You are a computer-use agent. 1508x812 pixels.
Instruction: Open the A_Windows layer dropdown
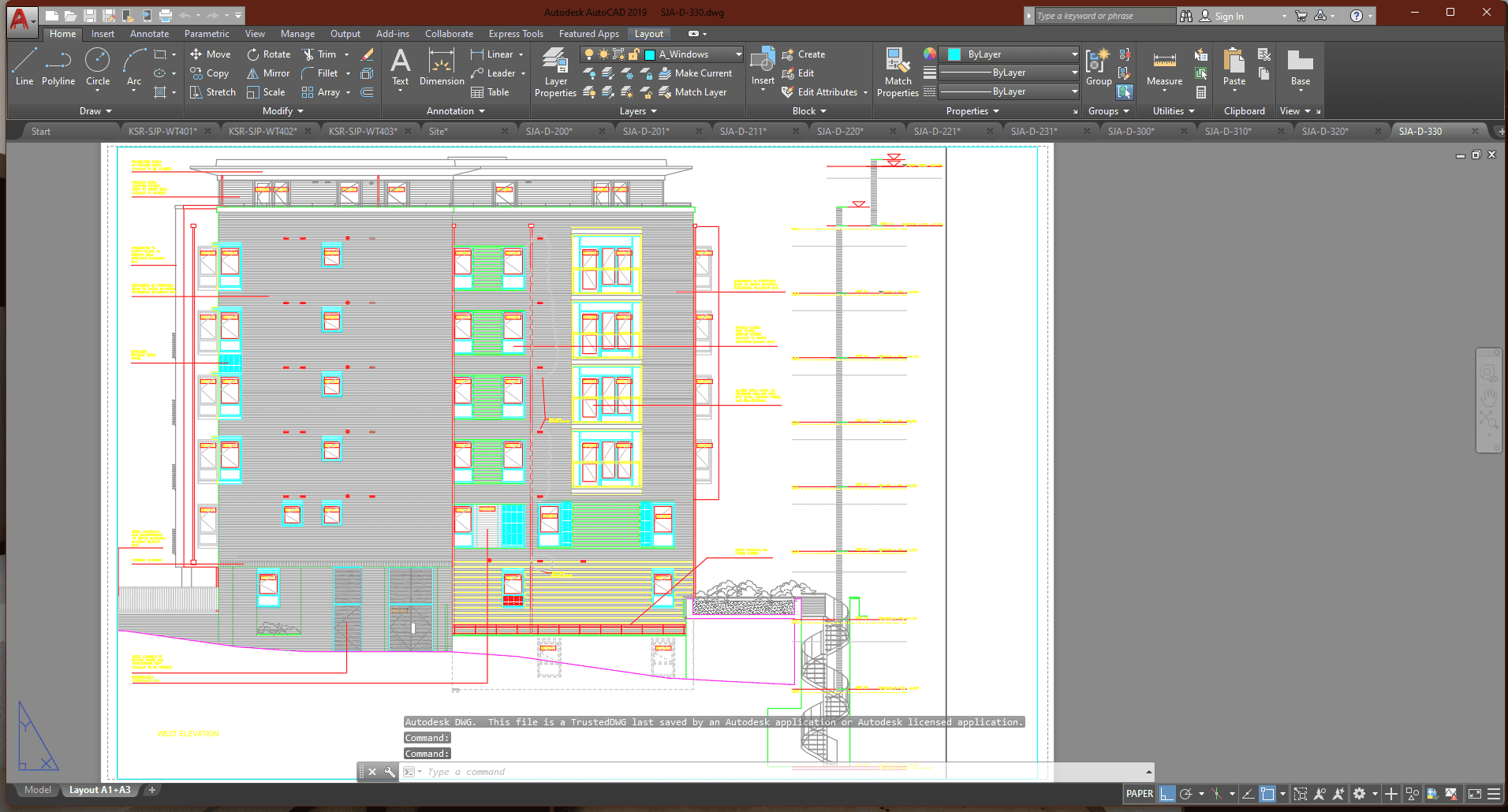(x=738, y=54)
